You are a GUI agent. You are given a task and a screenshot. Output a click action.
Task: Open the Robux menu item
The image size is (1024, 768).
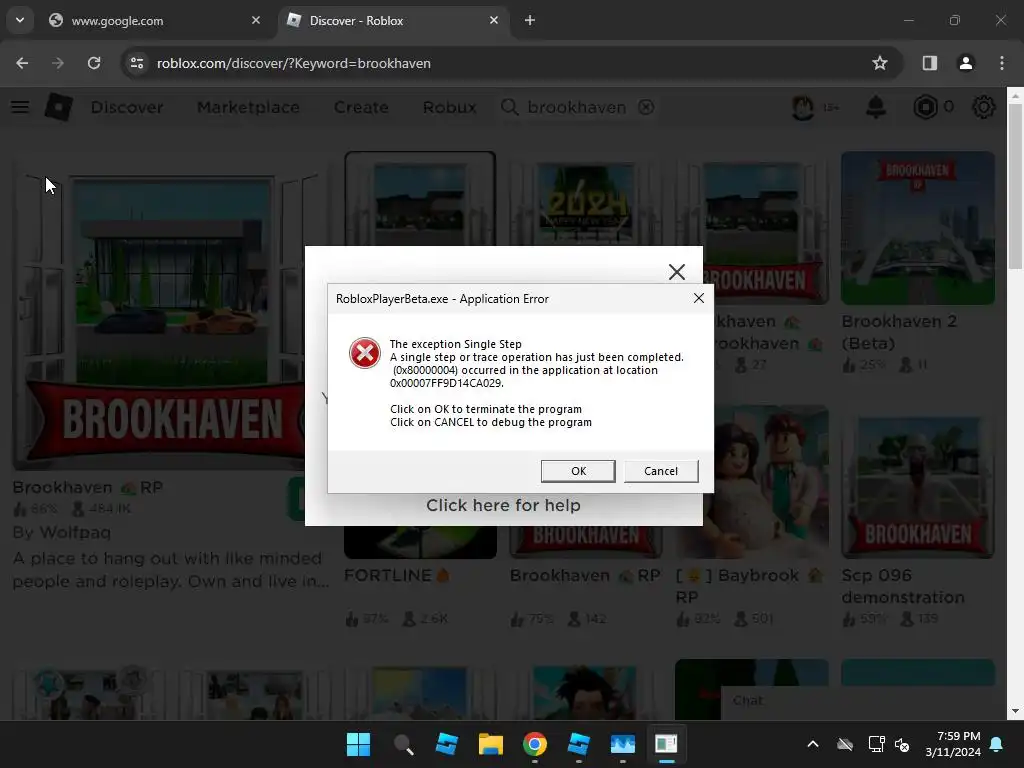pyautogui.click(x=449, y=107)
